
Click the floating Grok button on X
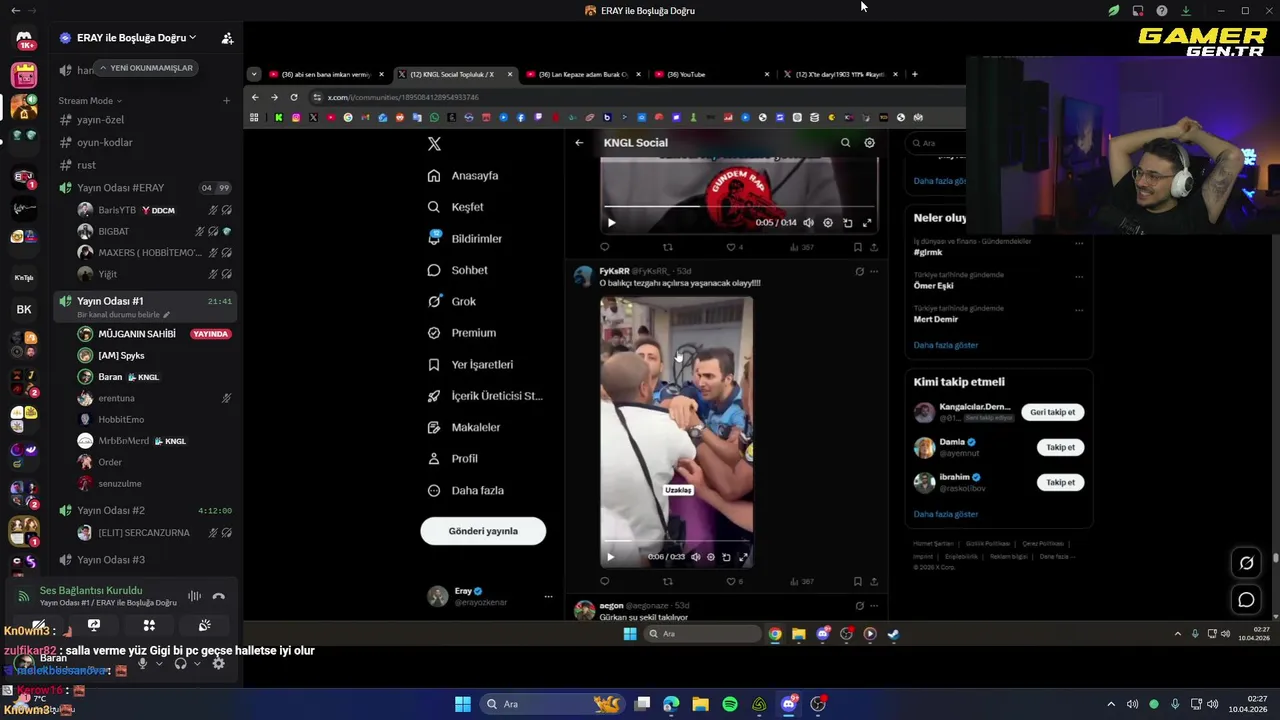pos(1246,563)
